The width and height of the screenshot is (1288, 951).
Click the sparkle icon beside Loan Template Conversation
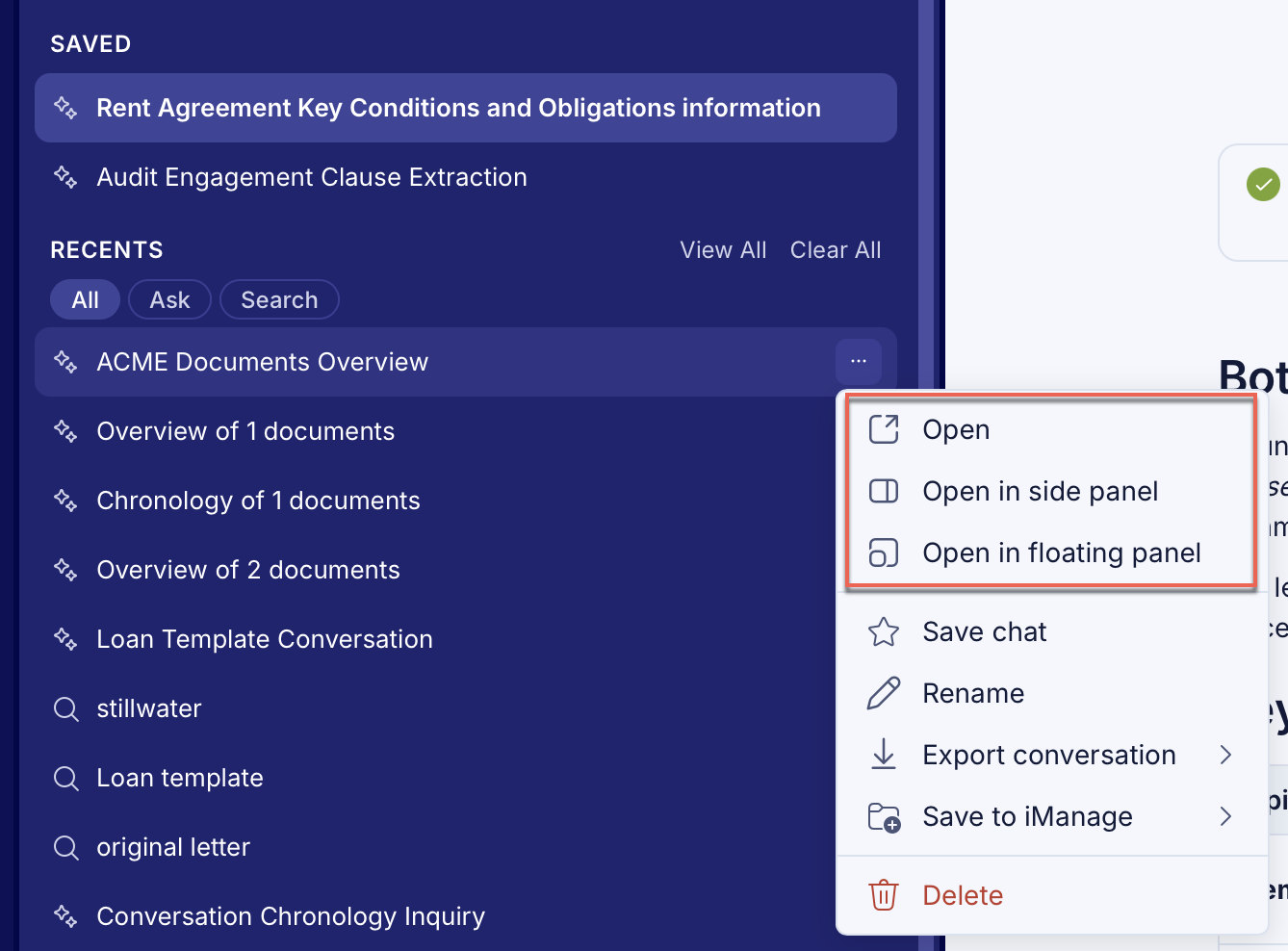point(65,639)
